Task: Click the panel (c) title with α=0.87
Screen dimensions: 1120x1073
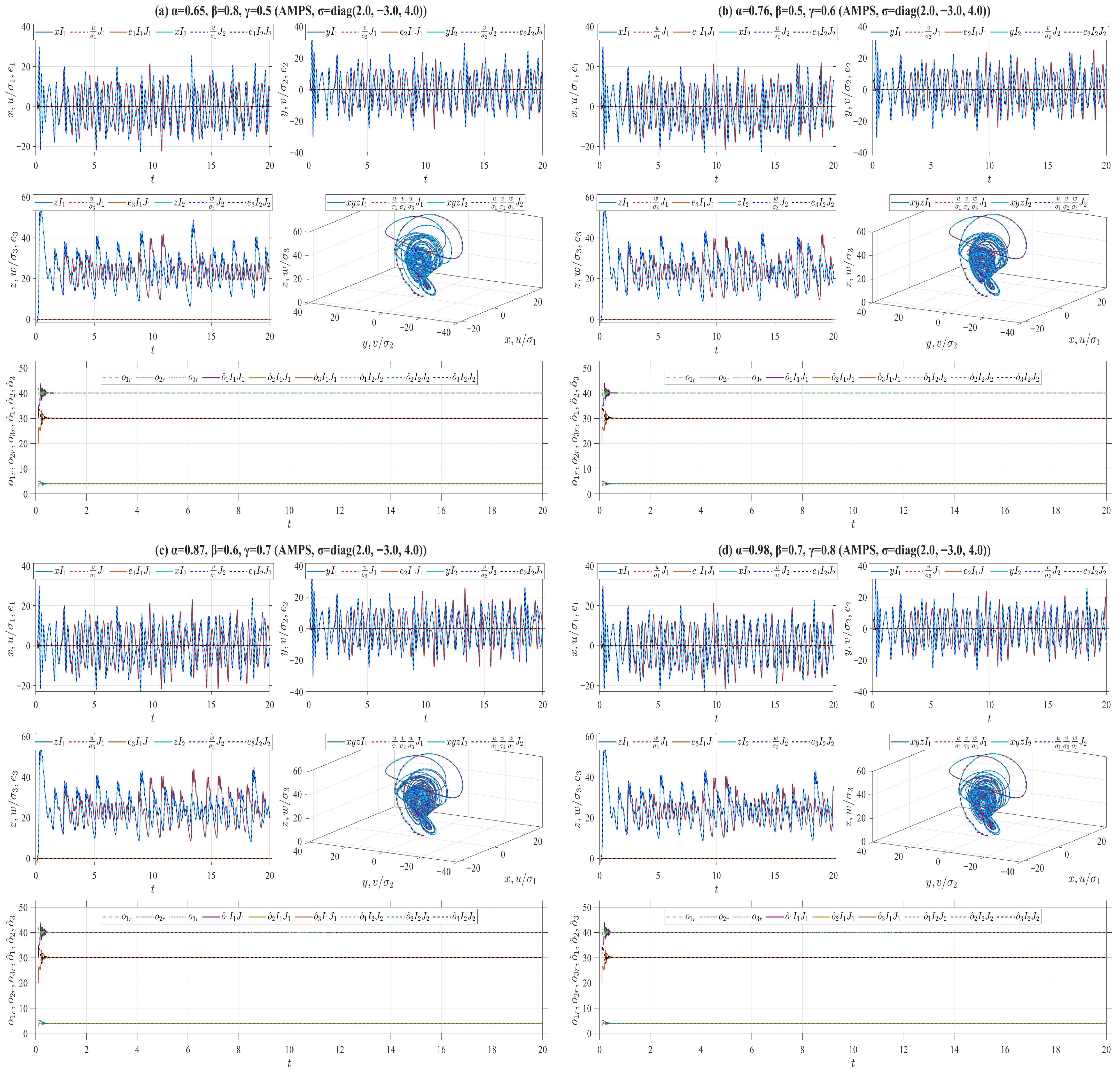Action: [x=291, y=550]
